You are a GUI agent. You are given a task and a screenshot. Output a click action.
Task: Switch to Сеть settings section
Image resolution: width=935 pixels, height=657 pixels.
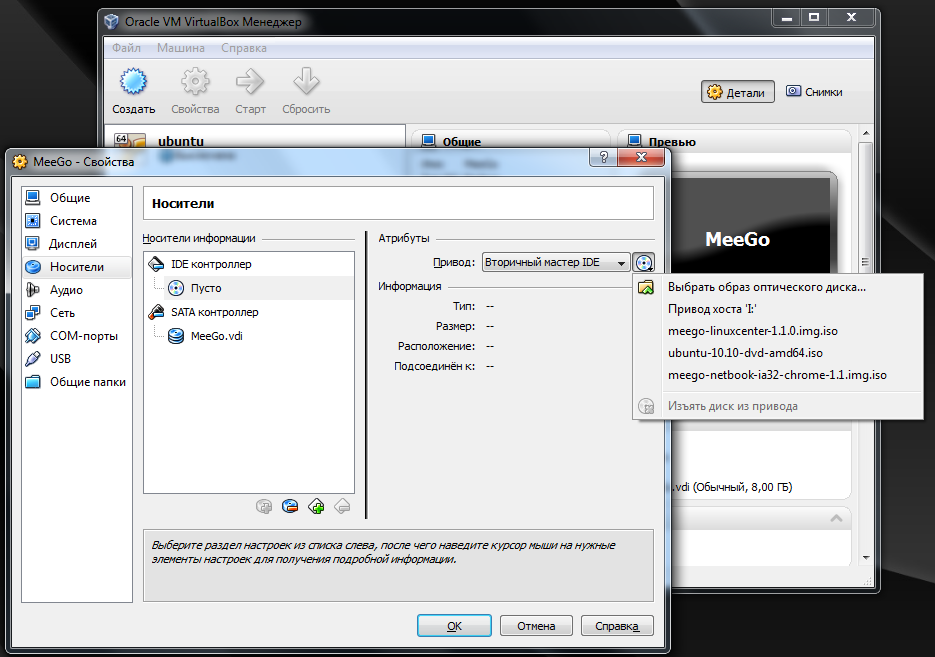point(62,313)
